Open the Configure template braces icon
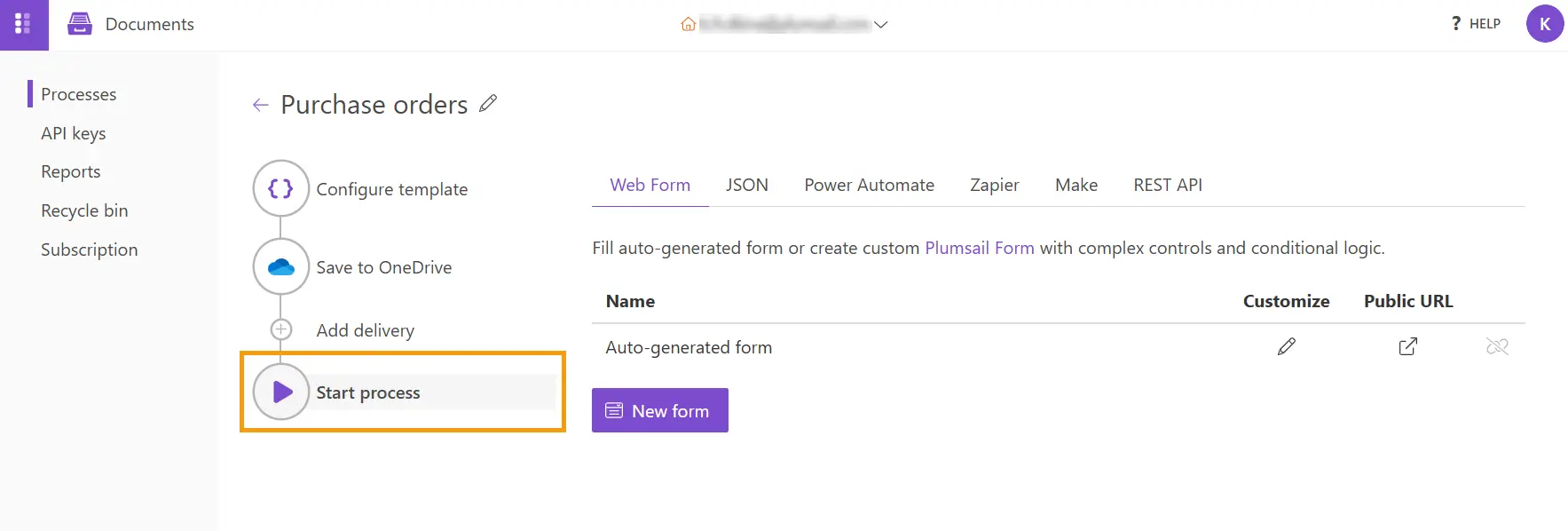1568x531 pixels. (x=281, y=188)
